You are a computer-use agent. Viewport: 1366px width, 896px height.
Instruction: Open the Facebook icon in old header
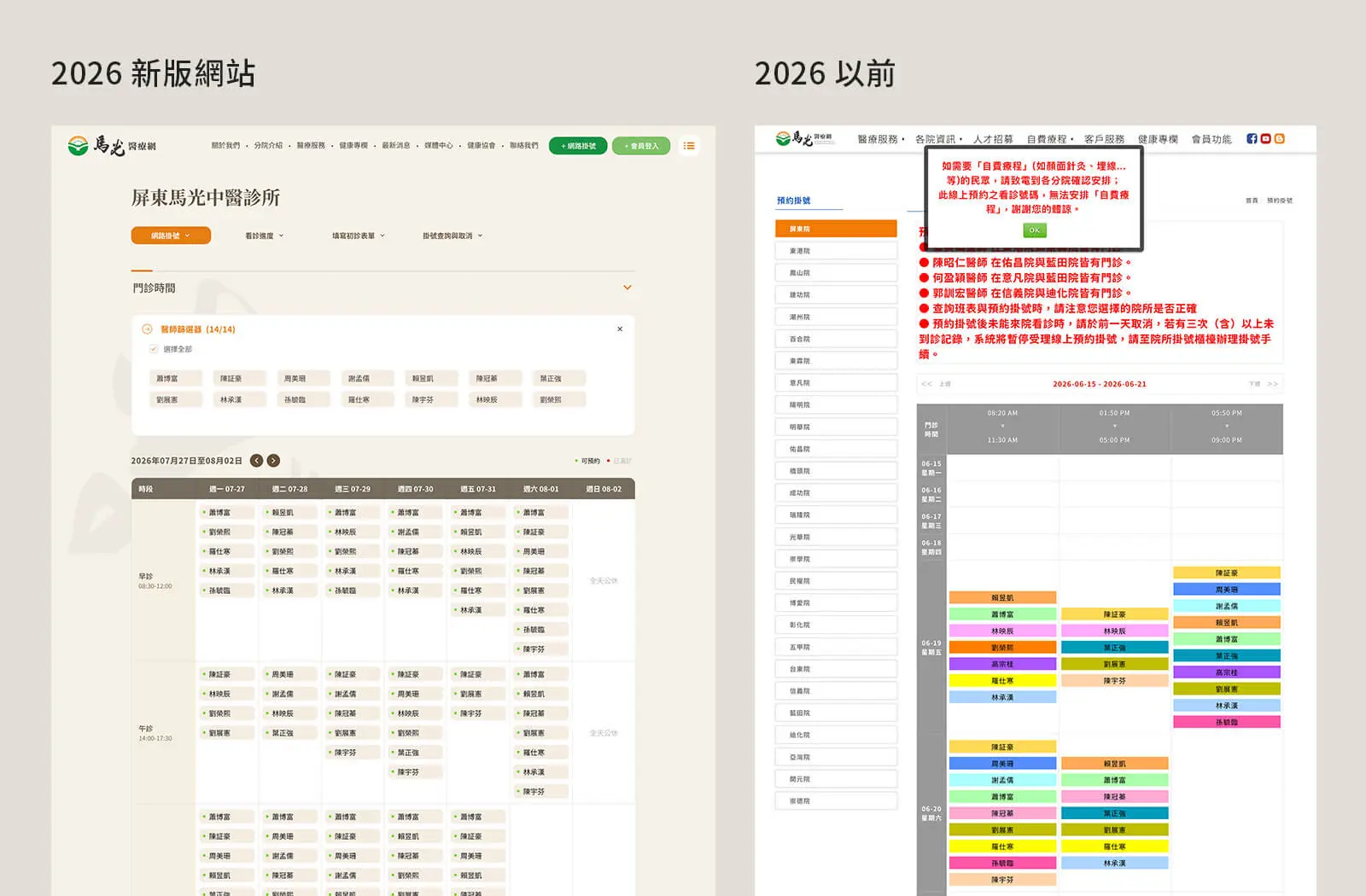pos(1252,138)
